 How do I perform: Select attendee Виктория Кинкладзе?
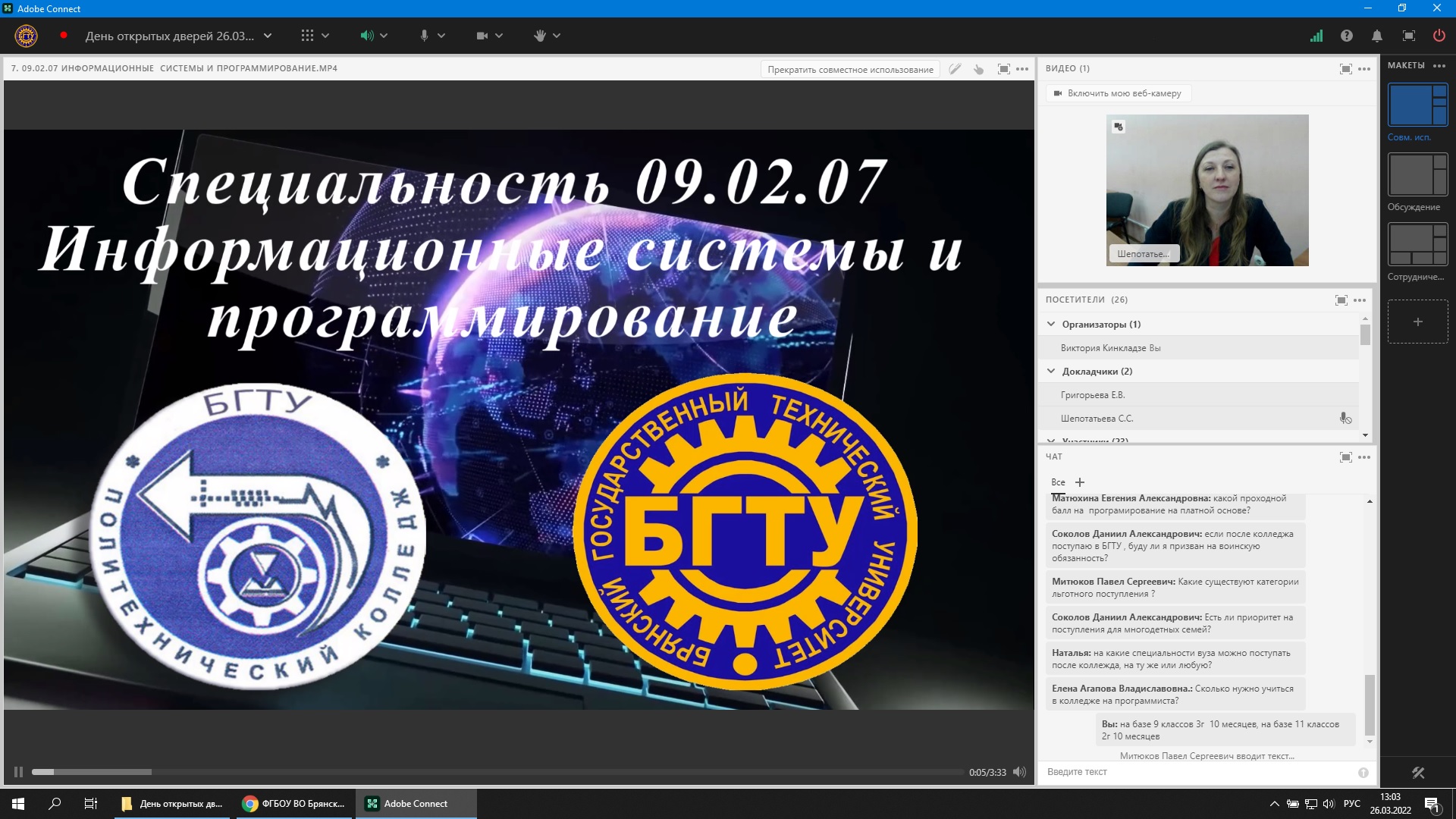coord(1199,348)
